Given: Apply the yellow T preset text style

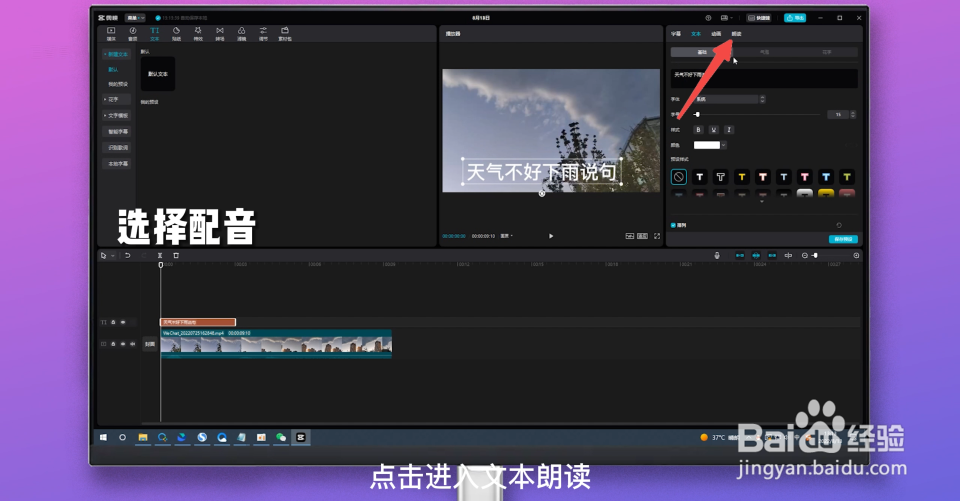Looking at the screenshot, I should click(x=741, y=177).
